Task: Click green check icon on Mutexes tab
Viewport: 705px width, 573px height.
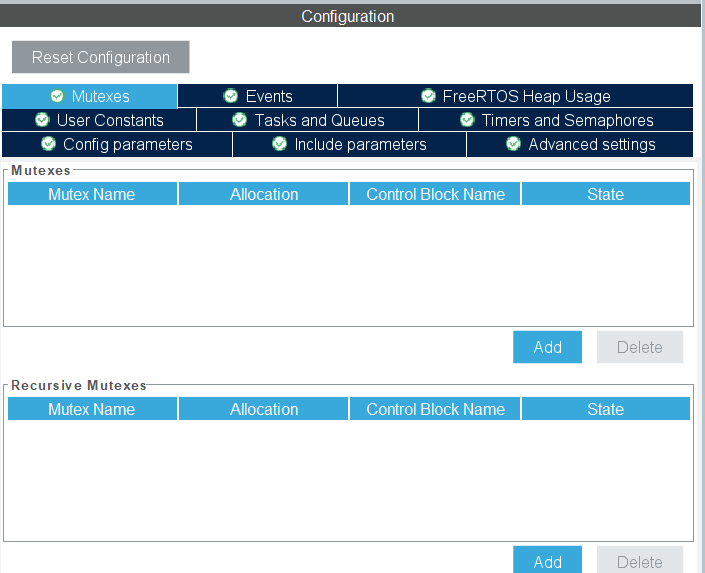Action: (x=57, y=96)
